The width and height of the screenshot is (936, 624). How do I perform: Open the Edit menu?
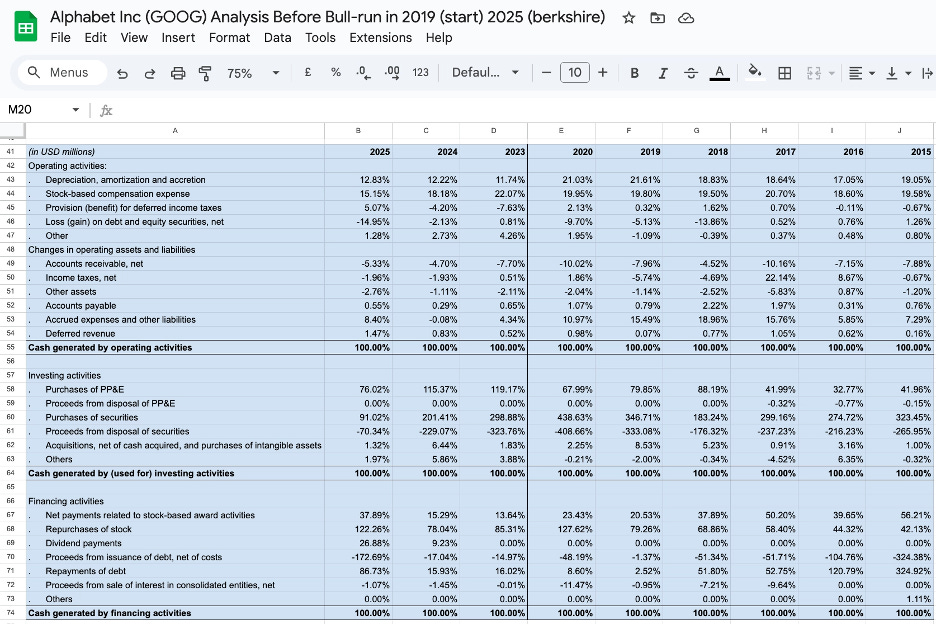pos(96,38)
